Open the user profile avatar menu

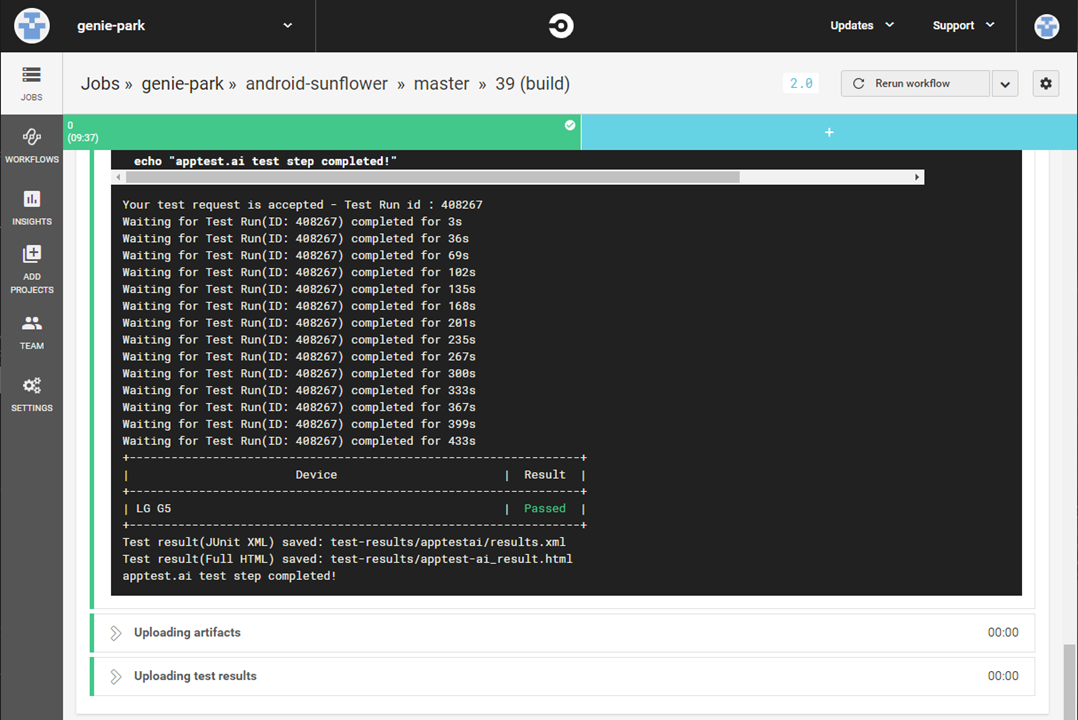click(x=1046, y=26)
